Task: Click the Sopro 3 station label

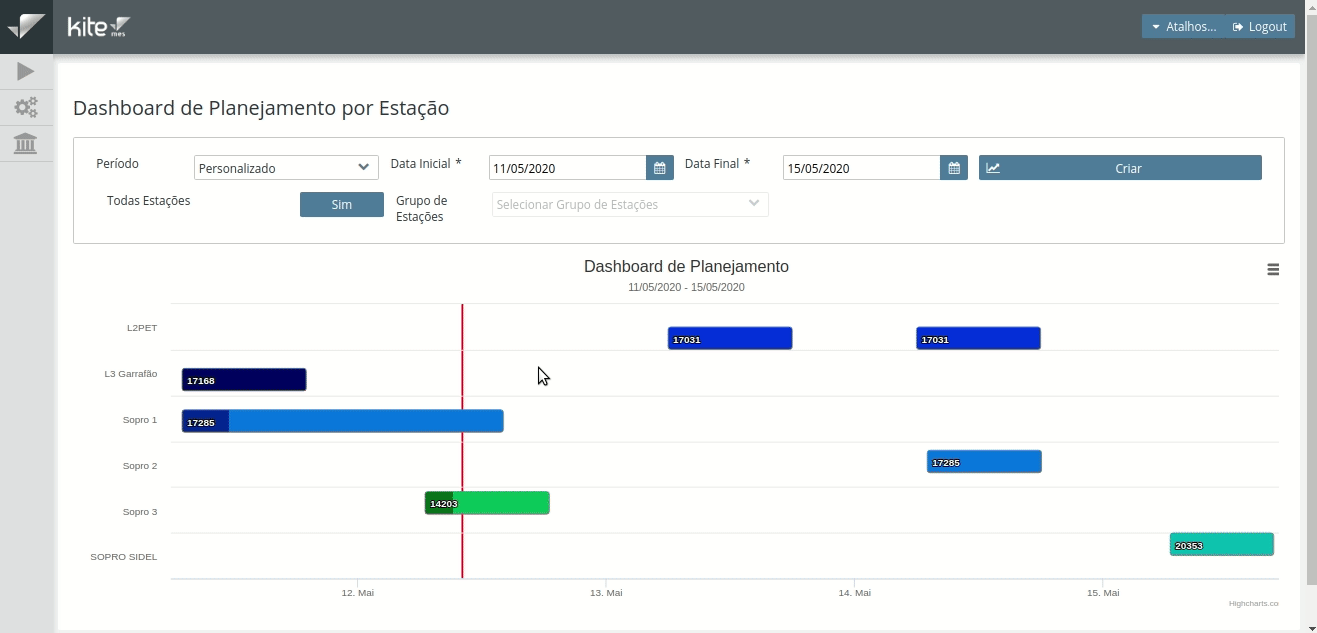Action: [x=140, y=512]
